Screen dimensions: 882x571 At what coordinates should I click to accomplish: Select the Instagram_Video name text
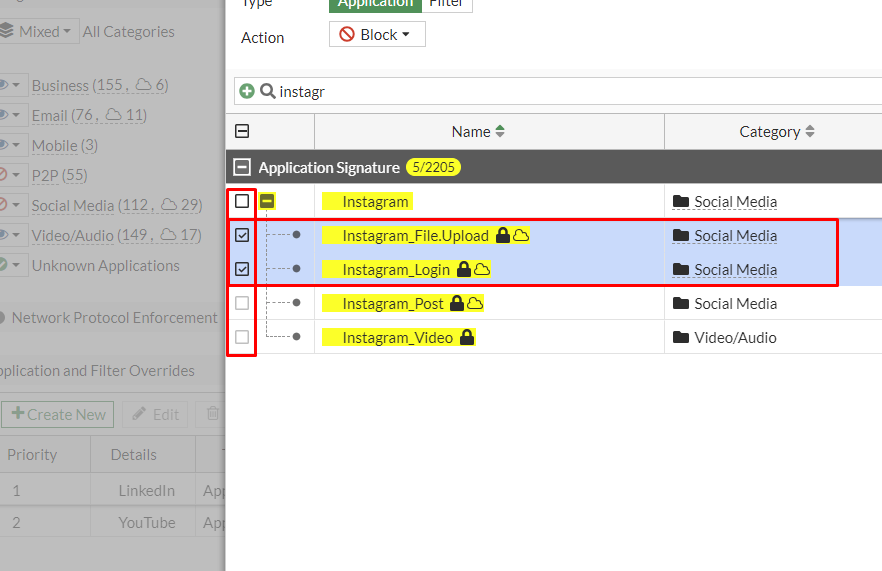398,338
